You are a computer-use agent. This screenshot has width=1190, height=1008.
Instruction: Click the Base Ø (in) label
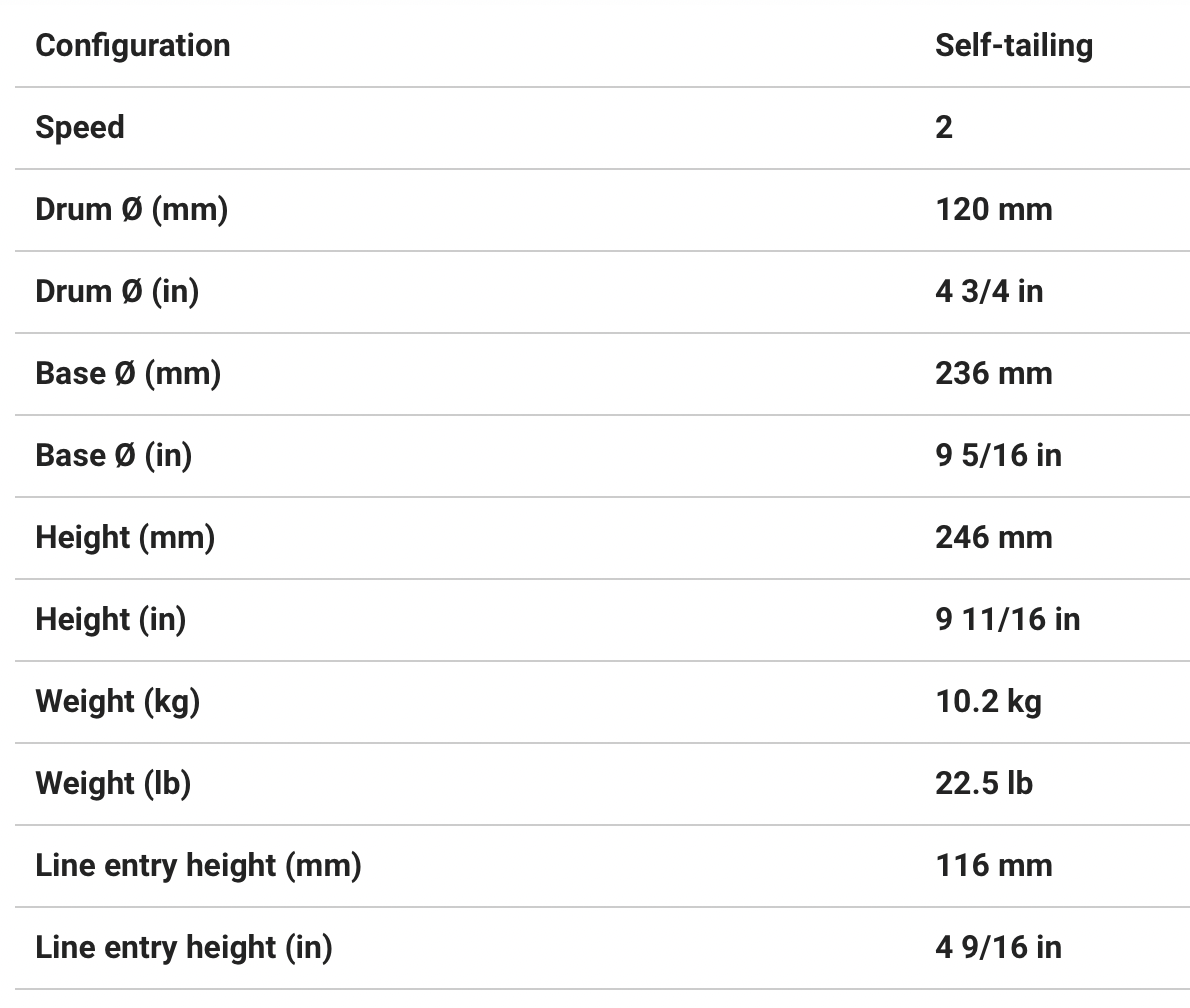[x=113, y=456]
